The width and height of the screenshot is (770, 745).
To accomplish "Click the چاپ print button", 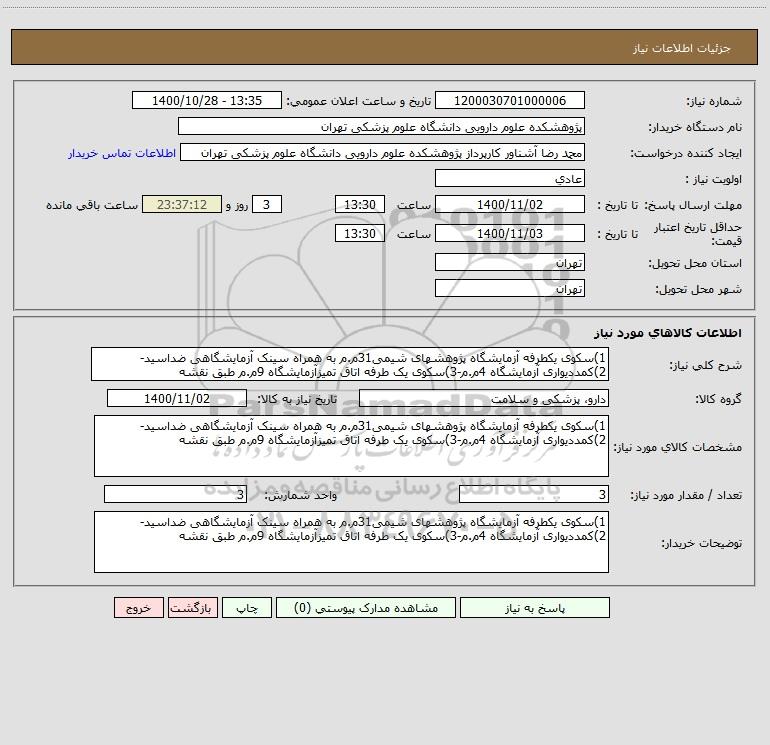I will tap(247, 607).
